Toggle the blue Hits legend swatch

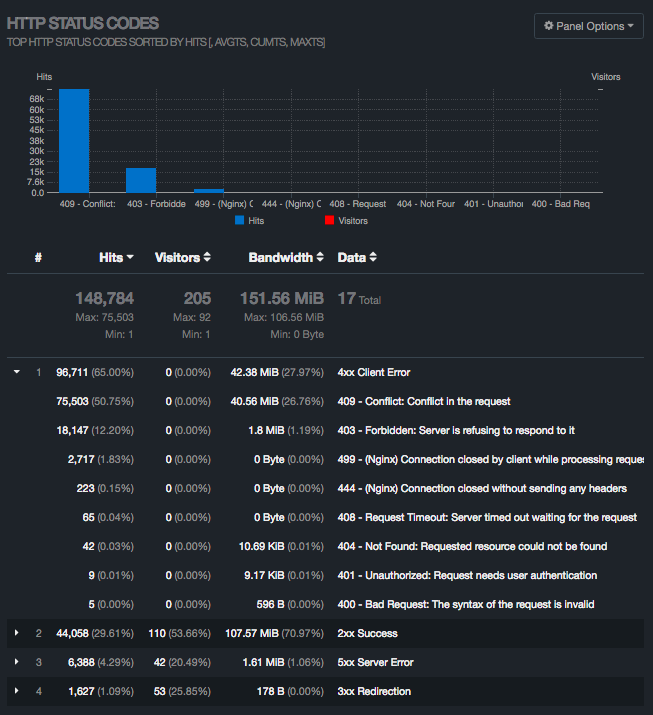[x=240, y=220]
